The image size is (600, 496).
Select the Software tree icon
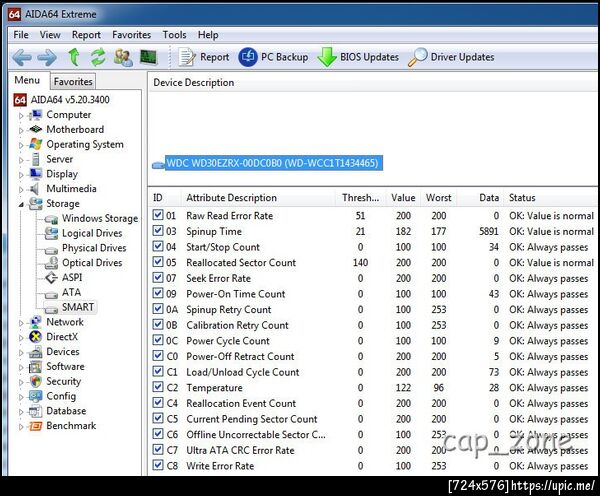tap(36, 367)
